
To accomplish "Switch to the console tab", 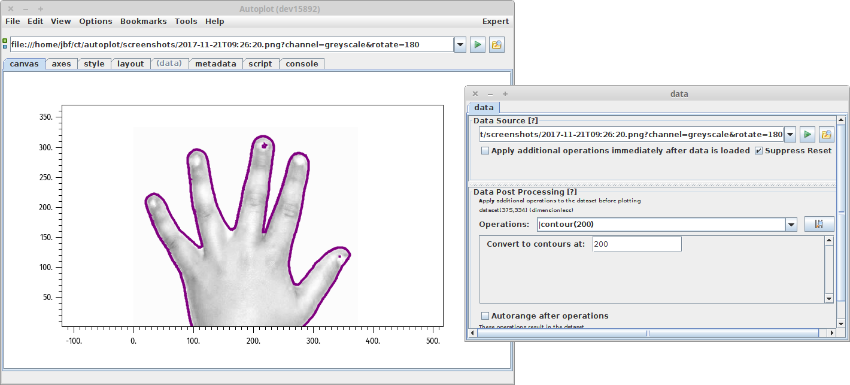I will [302, 64].
